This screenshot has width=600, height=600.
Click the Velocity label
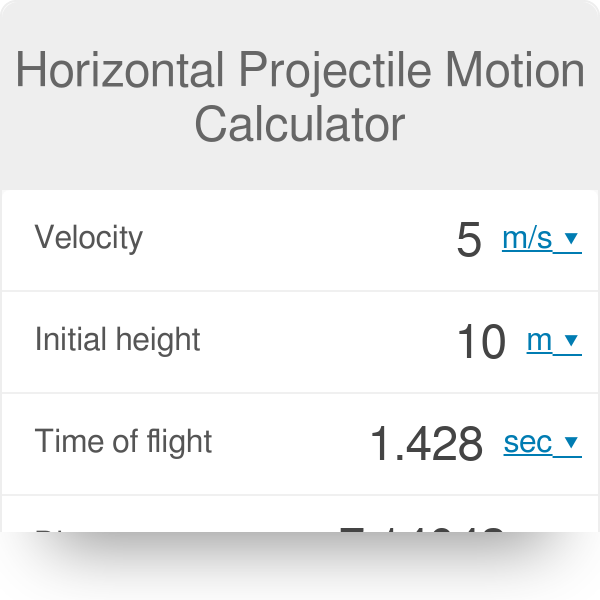[89, 238]
